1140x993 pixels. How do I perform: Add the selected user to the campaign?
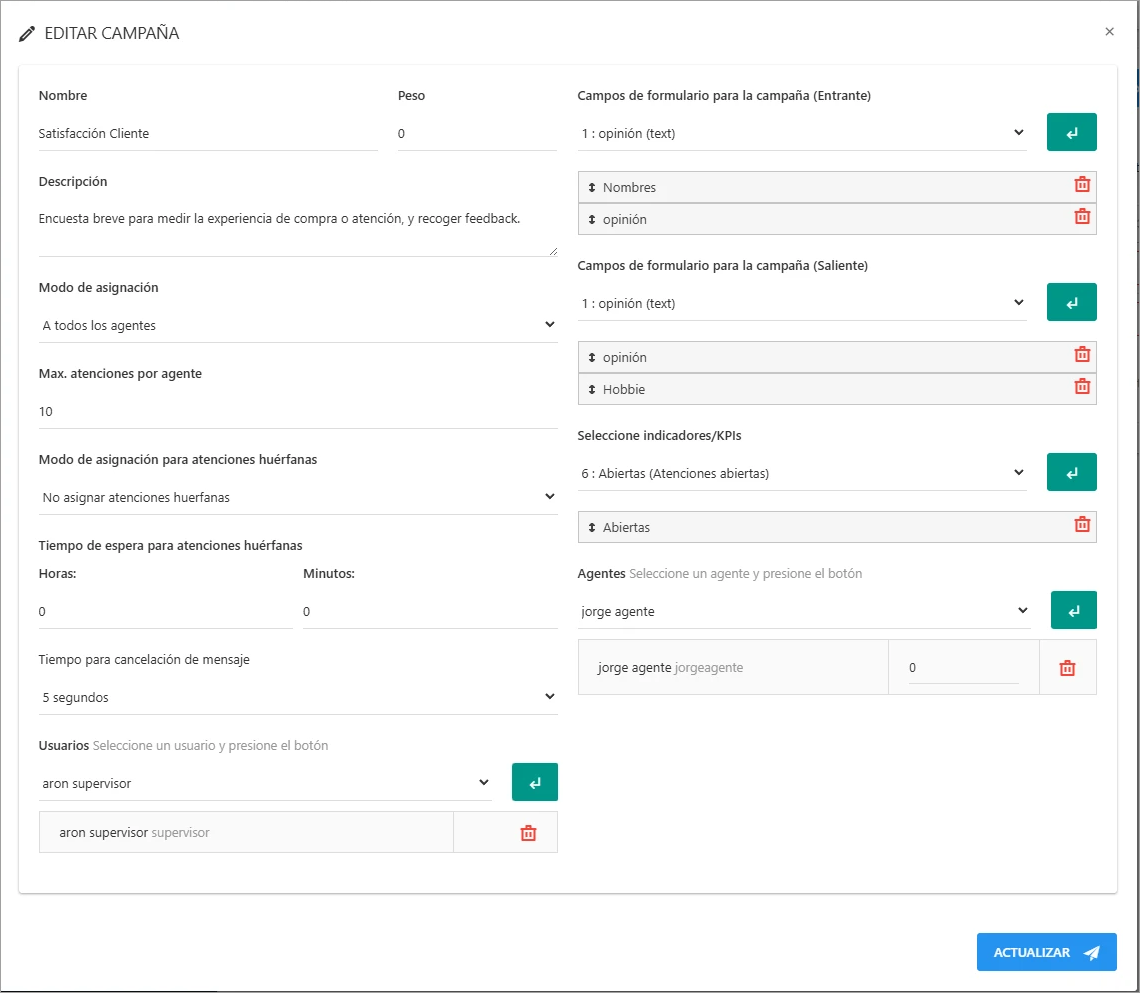(x=534, y=781)
